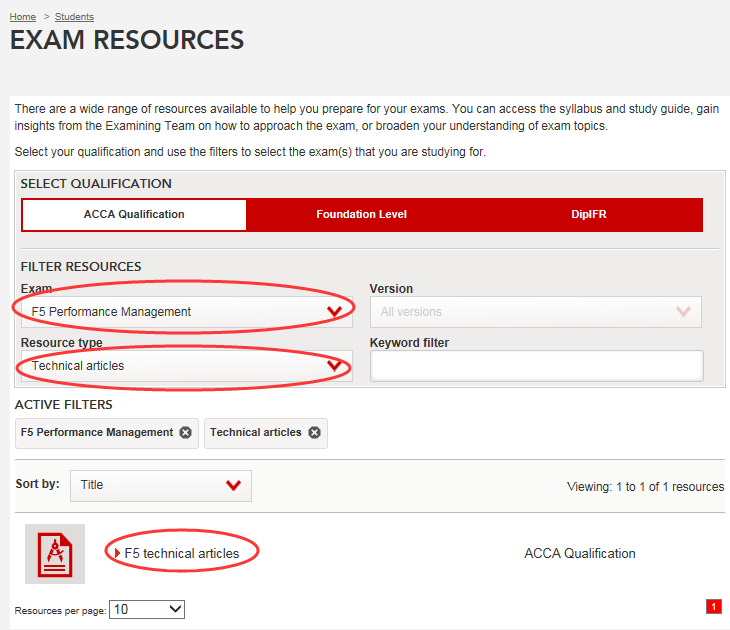730x630 pixels.
Task: Click the red arrow beside F5 technical articles
Action: 118,553
